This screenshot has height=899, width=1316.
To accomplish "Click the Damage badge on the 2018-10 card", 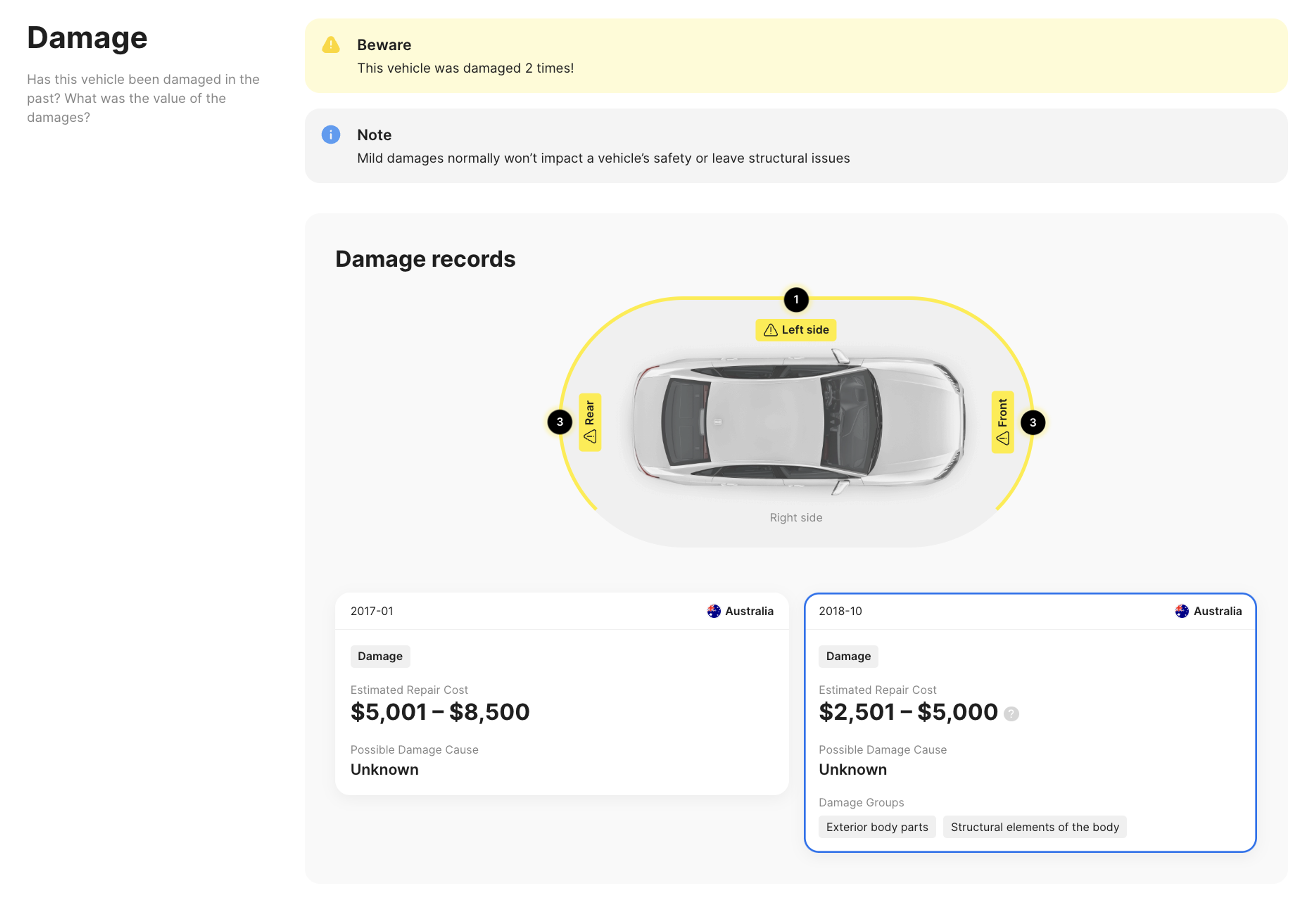I will [x=848, y=656].
